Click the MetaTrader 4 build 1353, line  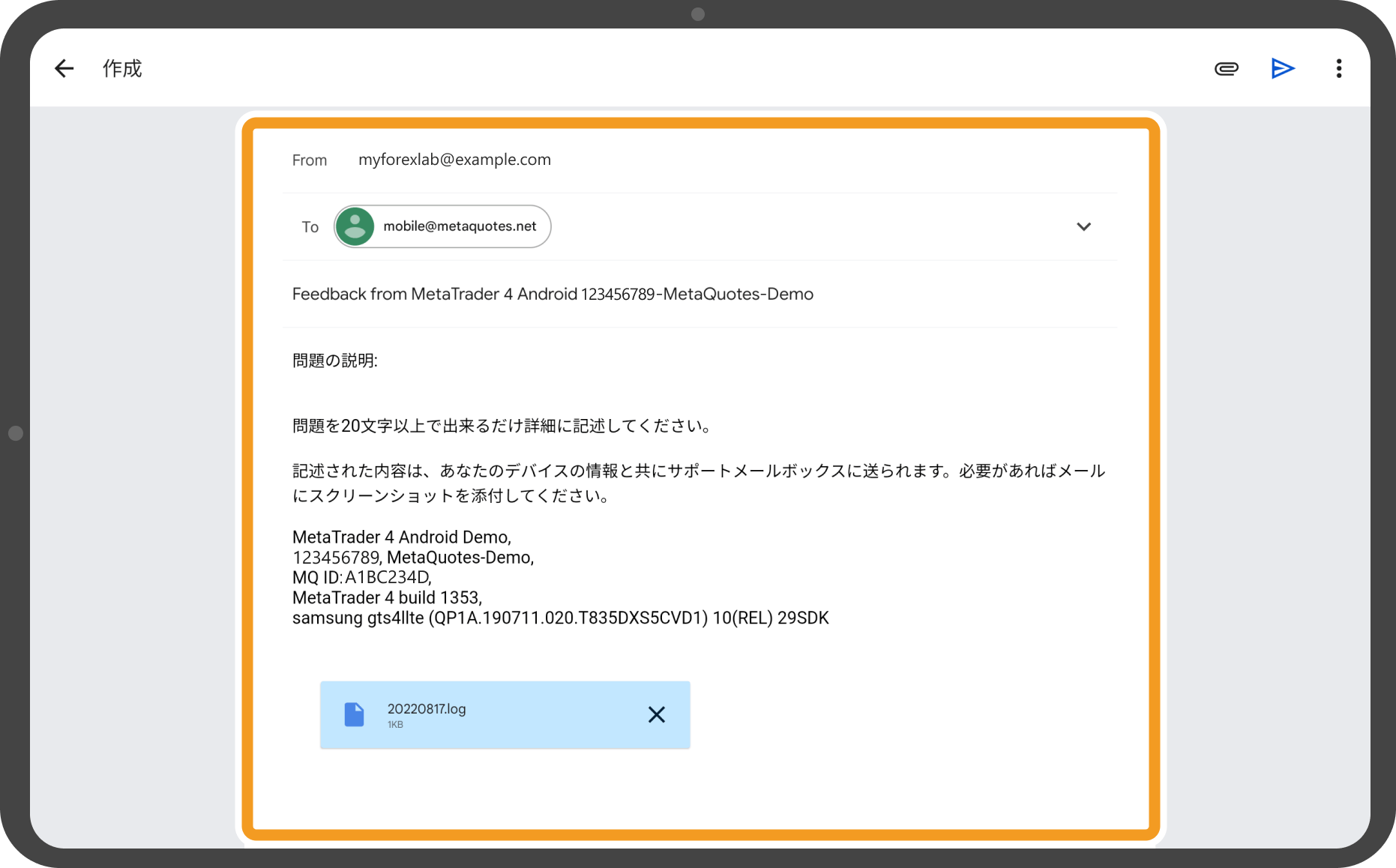(x=387, y=597)
